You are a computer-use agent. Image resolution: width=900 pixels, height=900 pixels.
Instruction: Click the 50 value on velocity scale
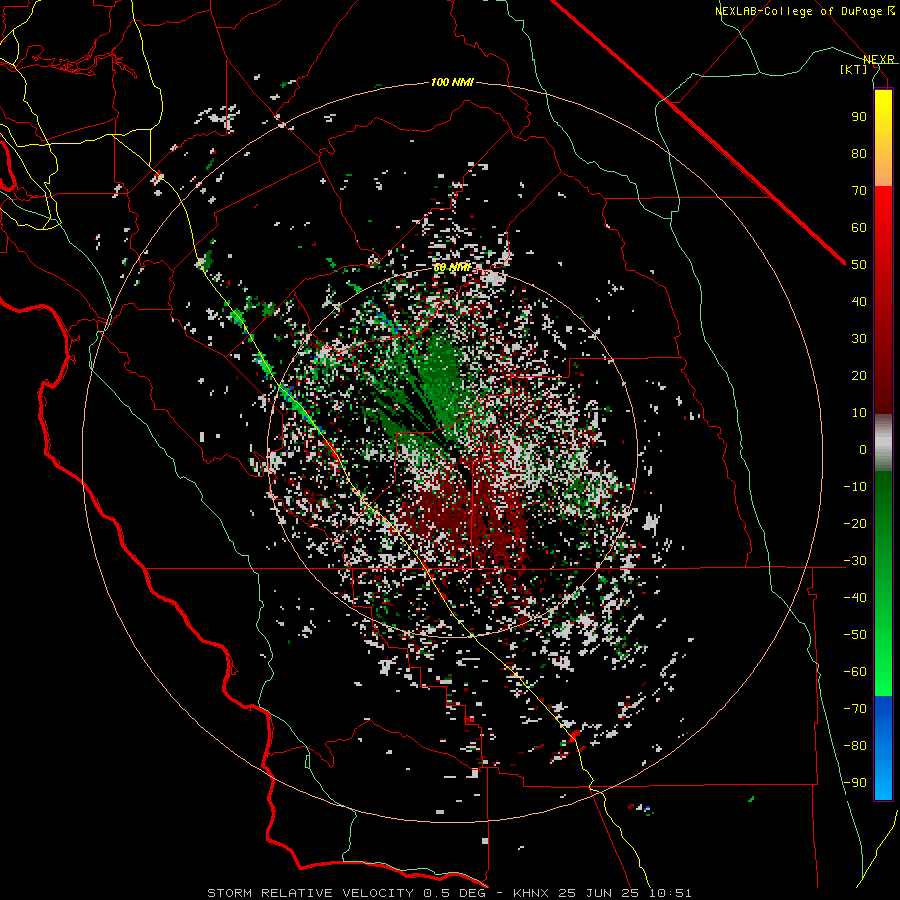(859, 265)
